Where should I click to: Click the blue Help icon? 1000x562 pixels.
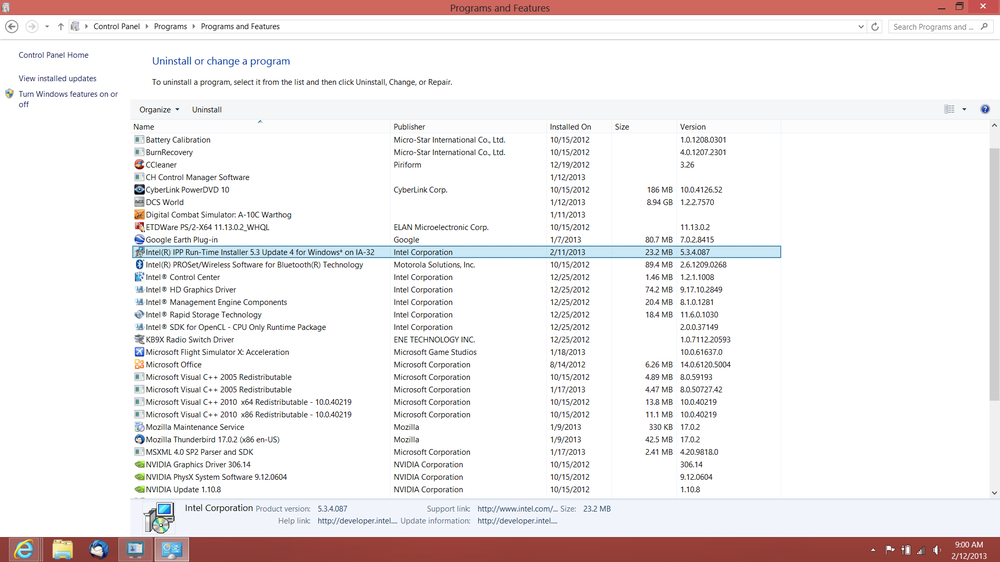click(x=985, y=110)
